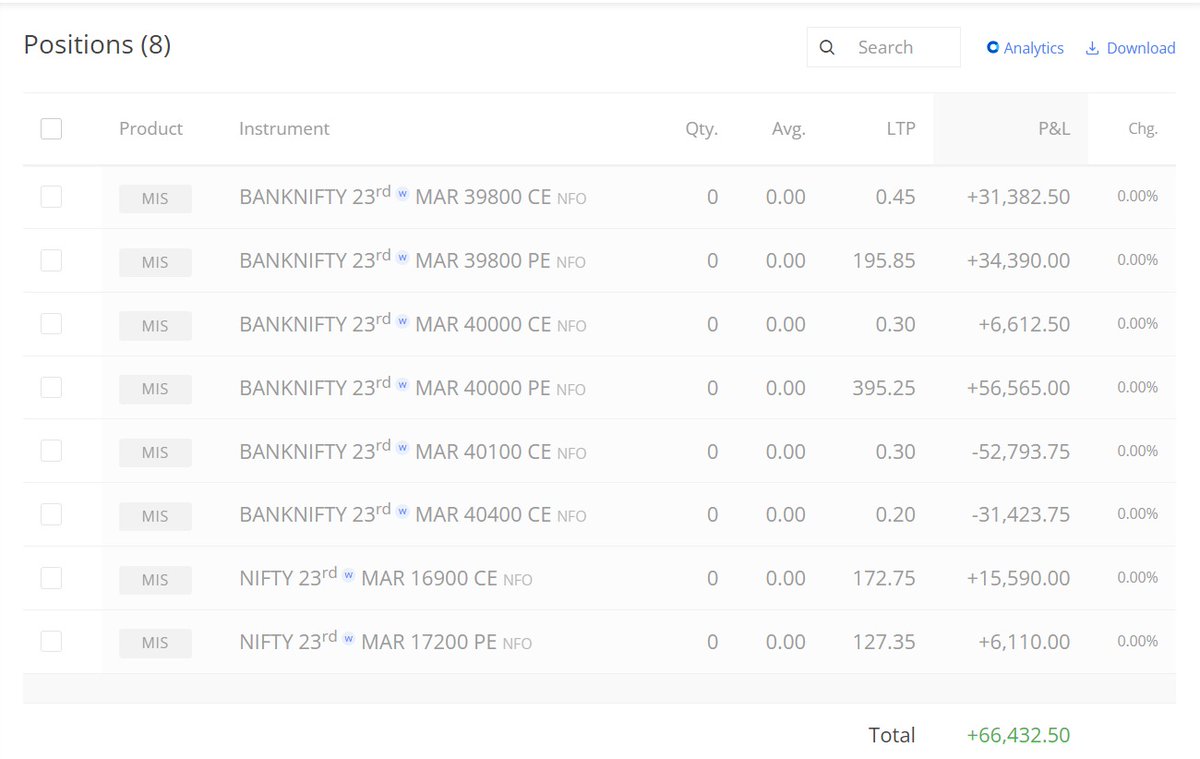Click MIS tag on BANKNIFTY 40400 CE row

[155, 515]
